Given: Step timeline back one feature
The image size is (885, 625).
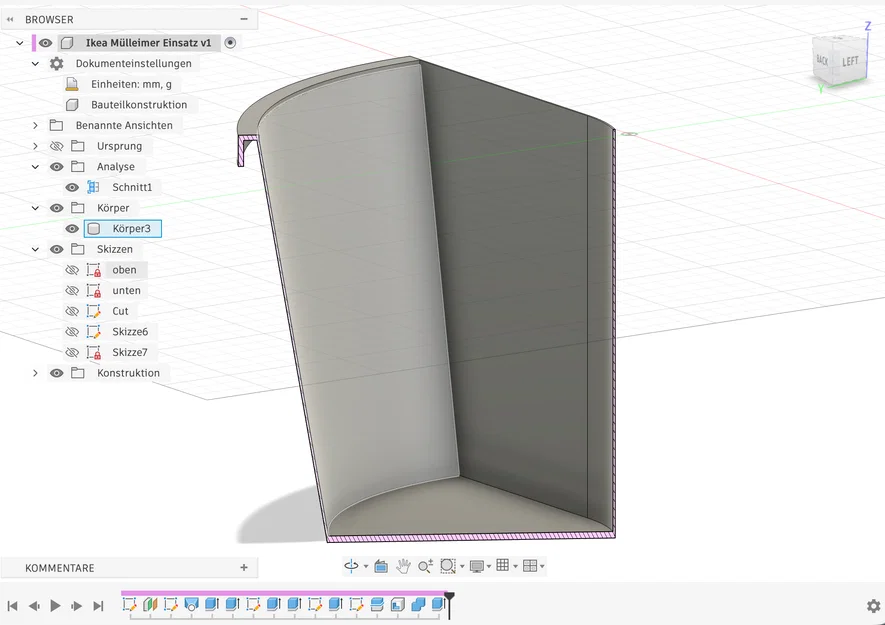Looking at the screenshot, I should coord(34,606).
